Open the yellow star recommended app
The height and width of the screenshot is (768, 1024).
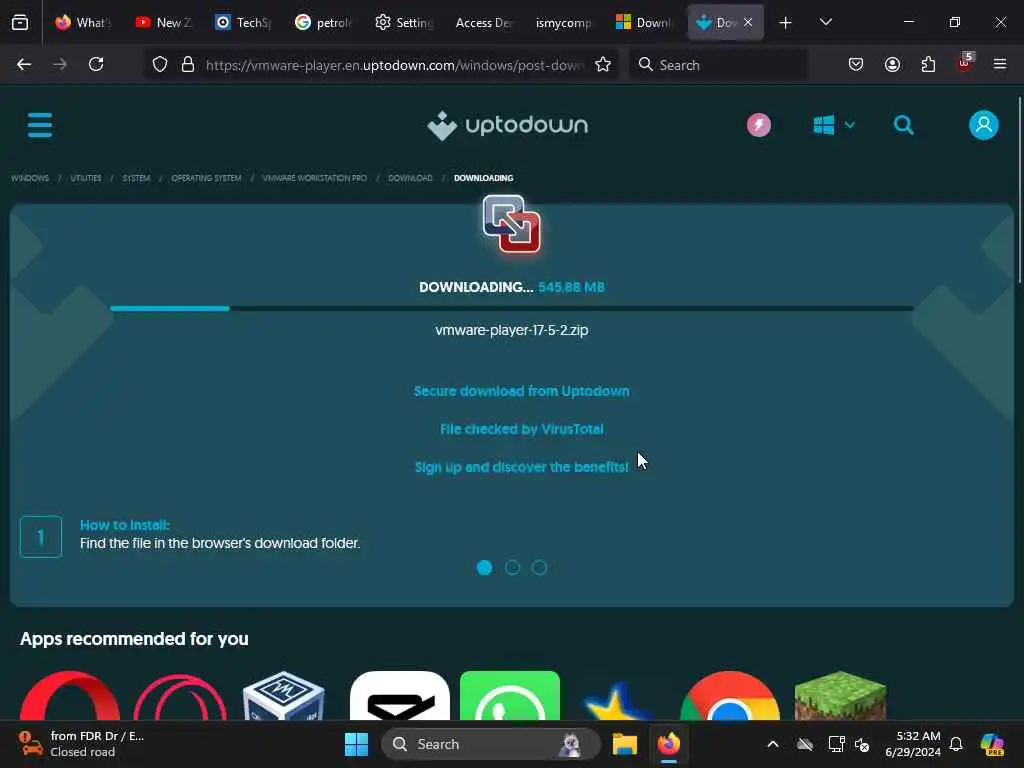(617, 700)
